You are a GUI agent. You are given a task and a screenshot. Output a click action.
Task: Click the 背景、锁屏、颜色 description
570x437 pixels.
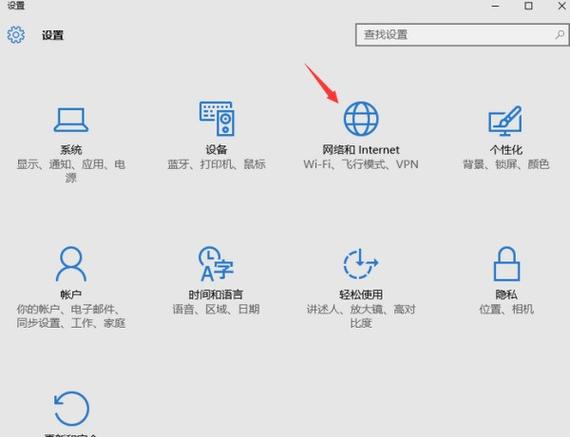click(506, 164)
